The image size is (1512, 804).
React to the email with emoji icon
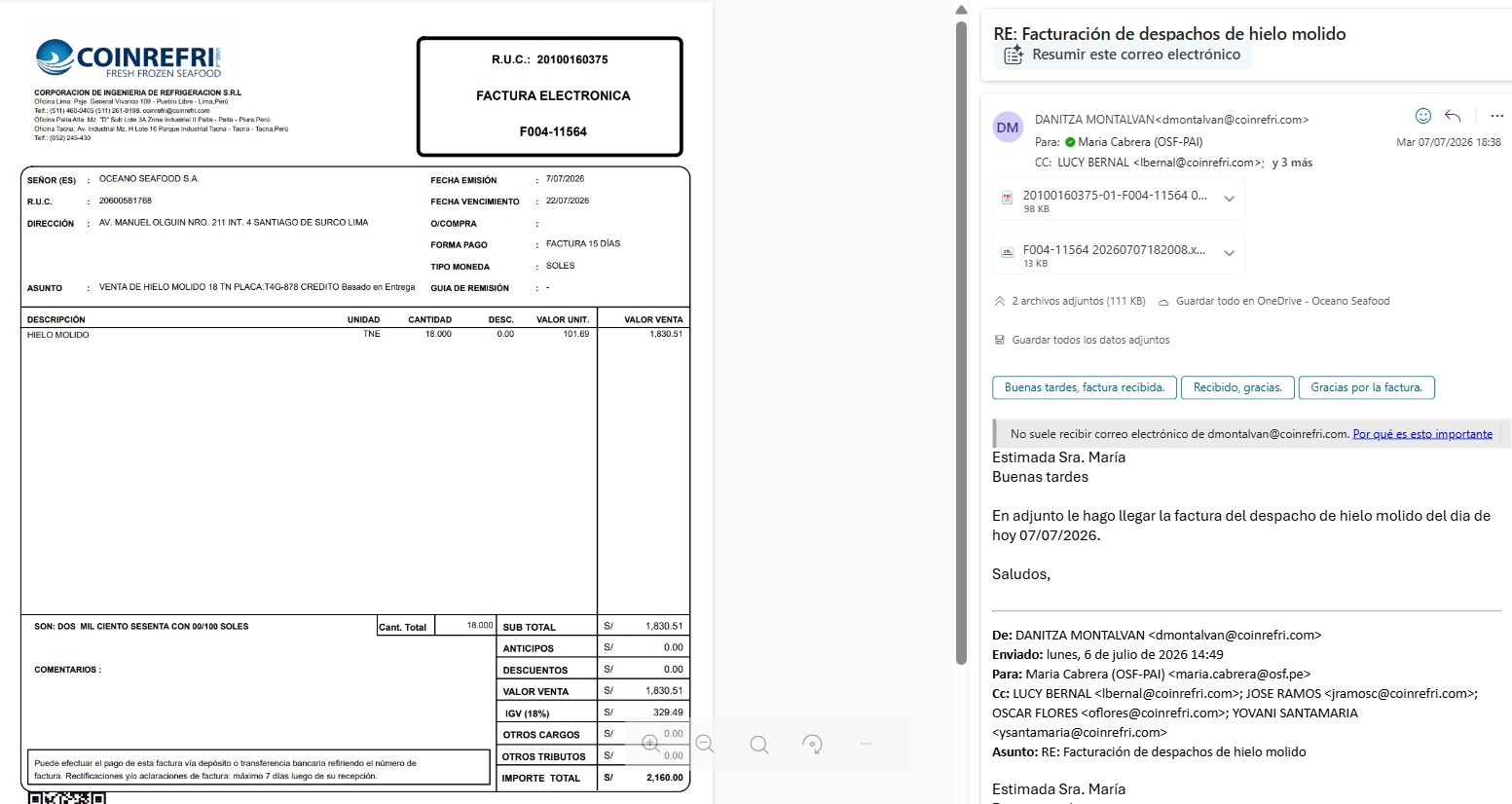tap(1423, 116)
